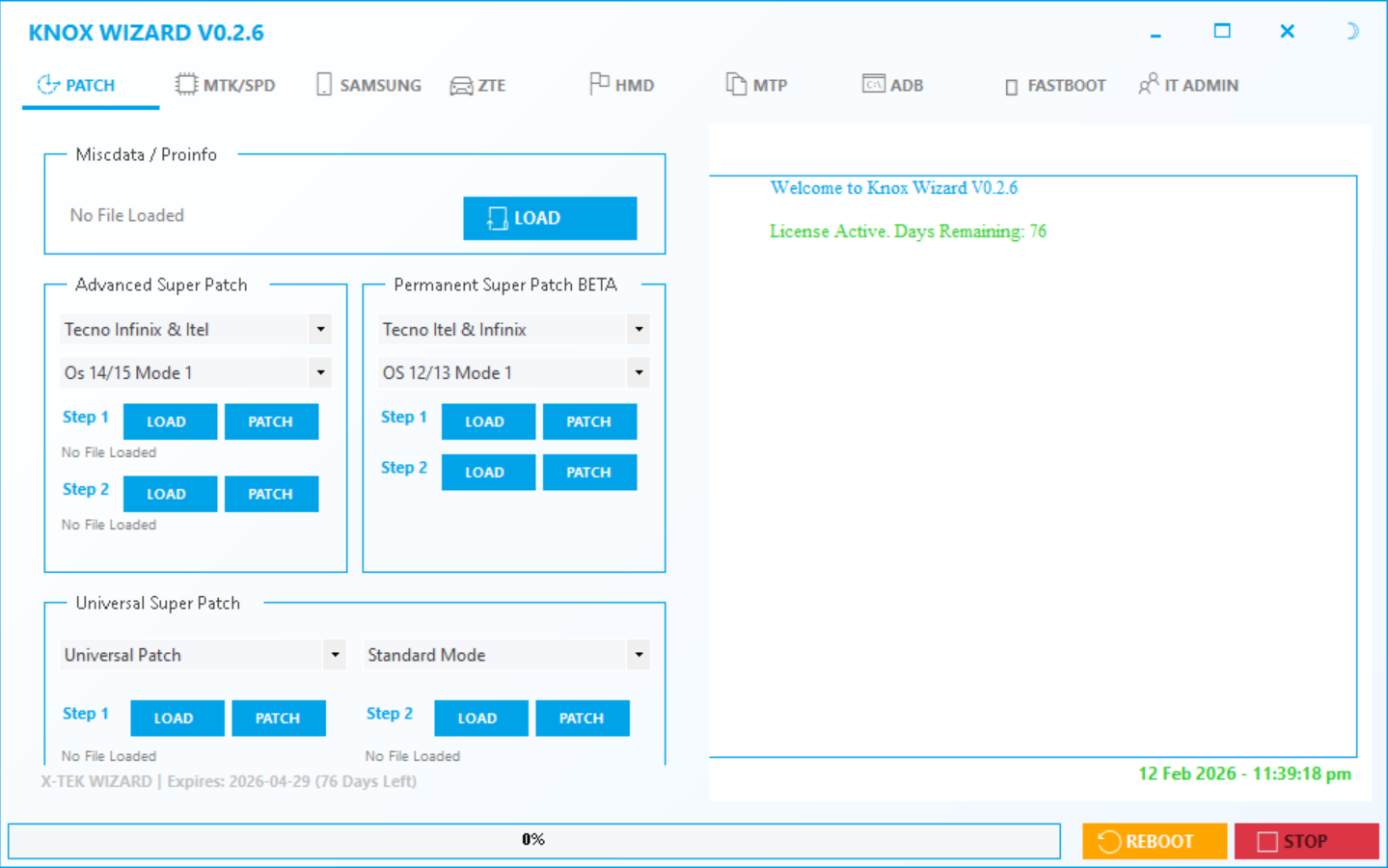This screenshot has width=1388, height=868.
Task: Click the dark mode moon icon
Action: tap(1351, 31)
